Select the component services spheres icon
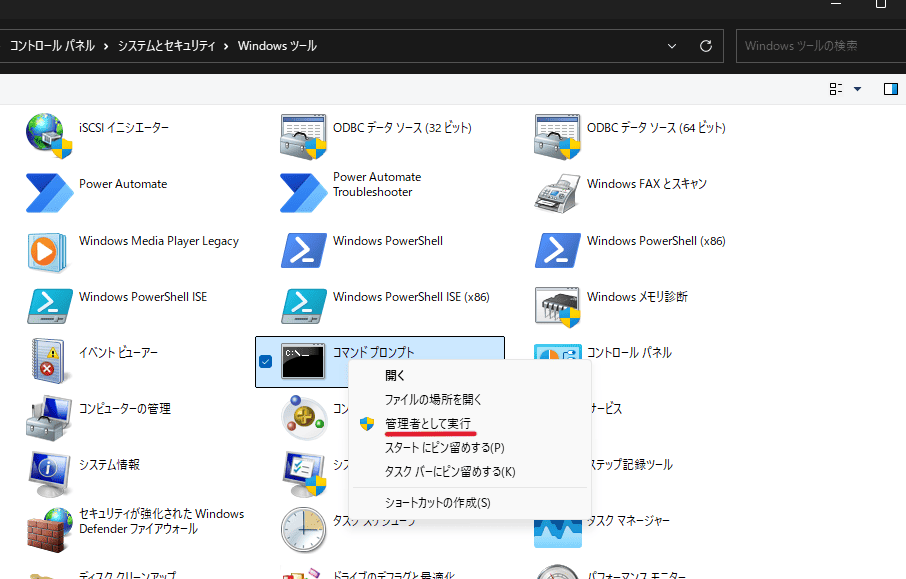 pos(304,417)
